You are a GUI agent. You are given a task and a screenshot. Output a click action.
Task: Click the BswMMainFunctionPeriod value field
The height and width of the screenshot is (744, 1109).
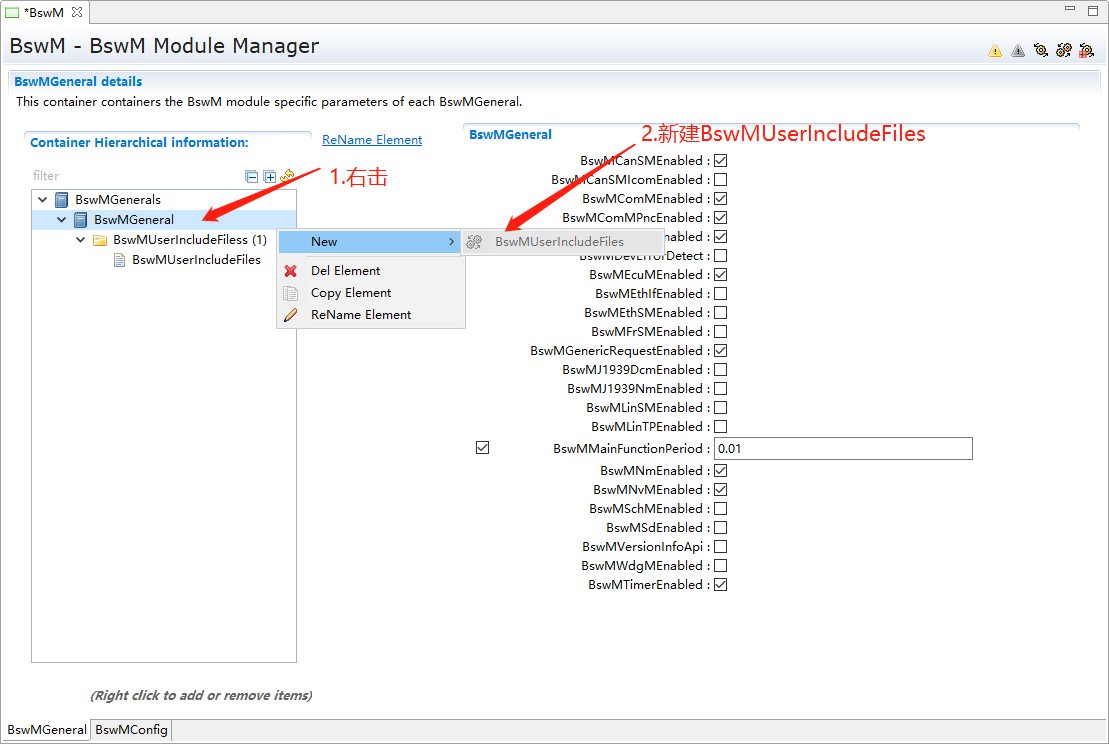pos(842,449)
